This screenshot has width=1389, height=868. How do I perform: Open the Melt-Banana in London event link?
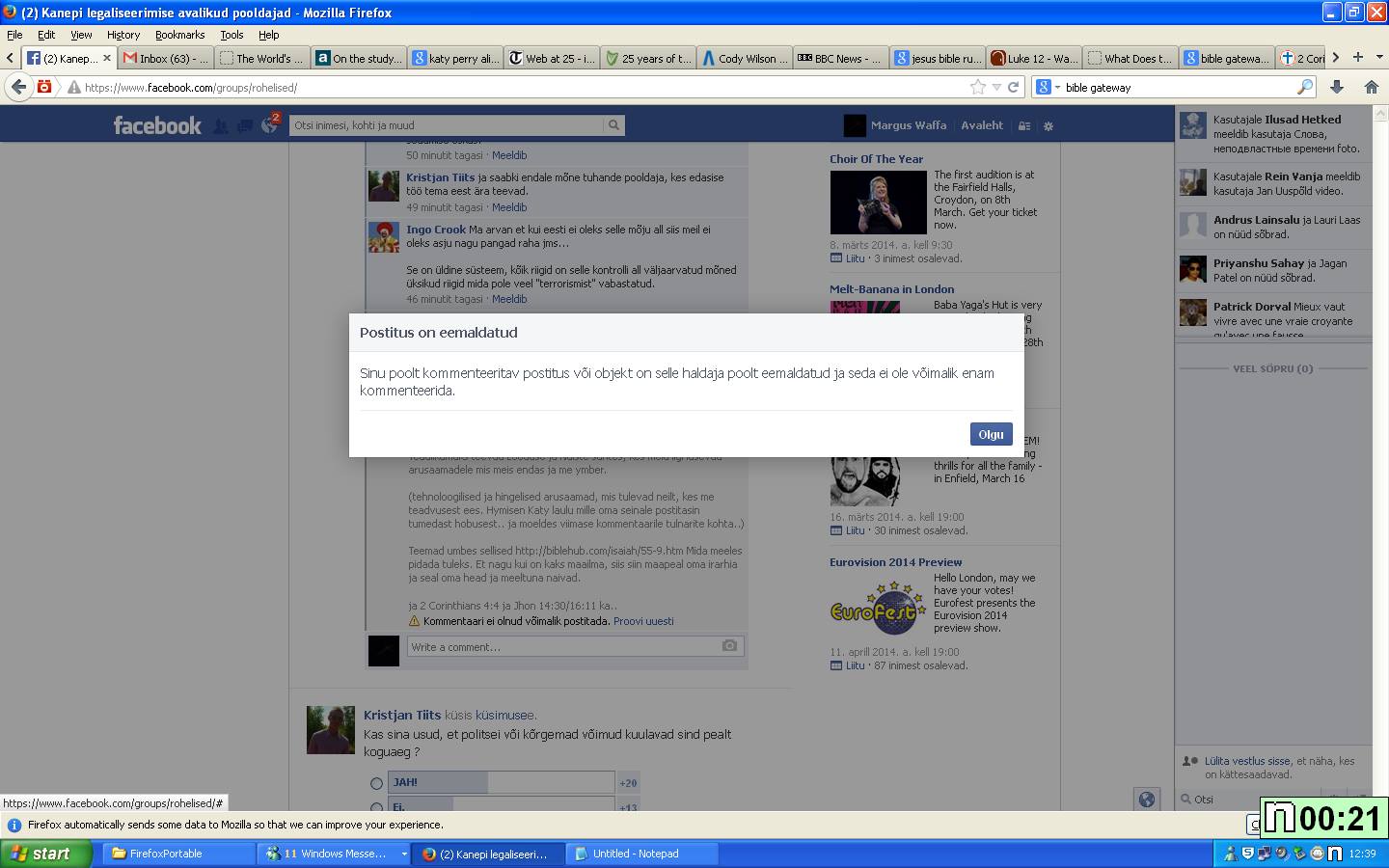click(891, 289)
